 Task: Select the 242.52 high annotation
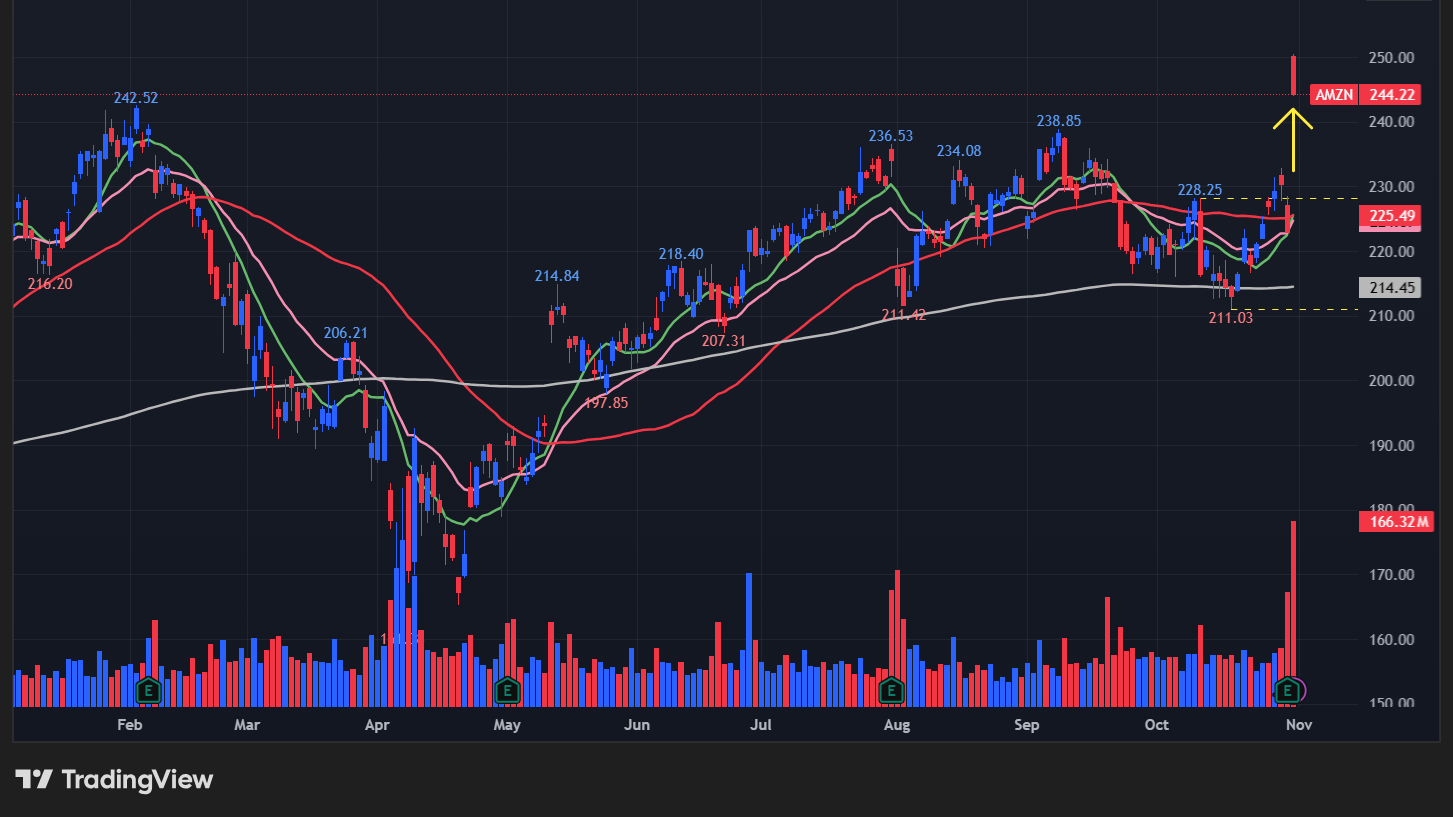[x=136, y=99]
